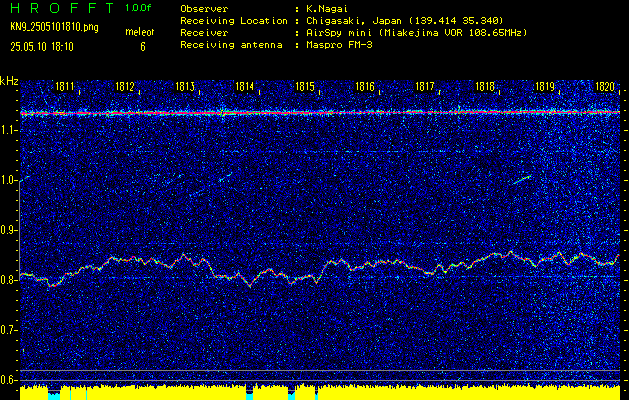Click the Receiver label
The height and width of the screenshot is (400, 629).
point(204,32)
